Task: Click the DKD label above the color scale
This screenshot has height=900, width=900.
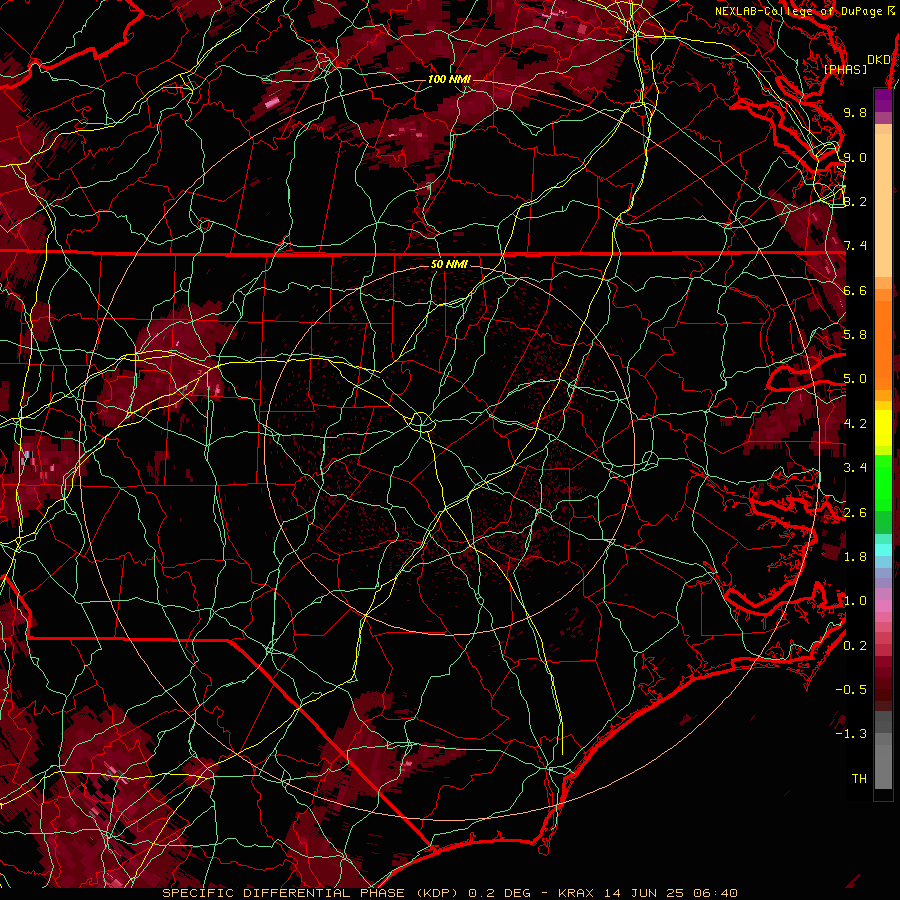Action: coord(879,60)
